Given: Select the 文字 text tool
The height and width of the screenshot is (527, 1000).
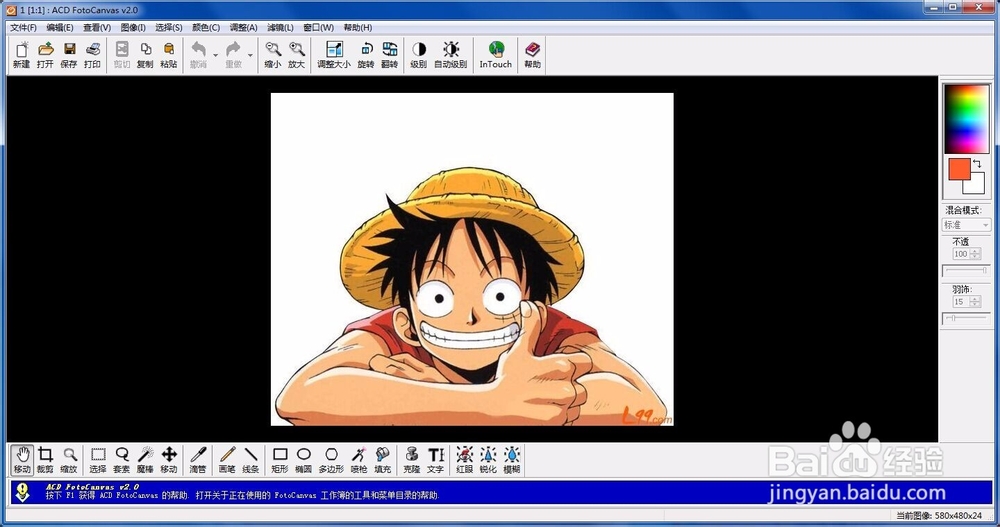Looking at the screenshot, I should [436, 460].
